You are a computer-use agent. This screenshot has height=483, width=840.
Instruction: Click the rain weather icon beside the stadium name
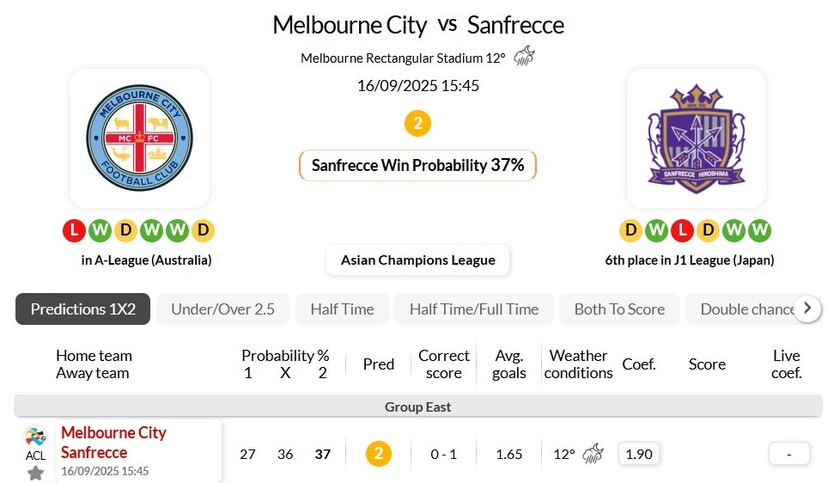(x=524, y=57)
